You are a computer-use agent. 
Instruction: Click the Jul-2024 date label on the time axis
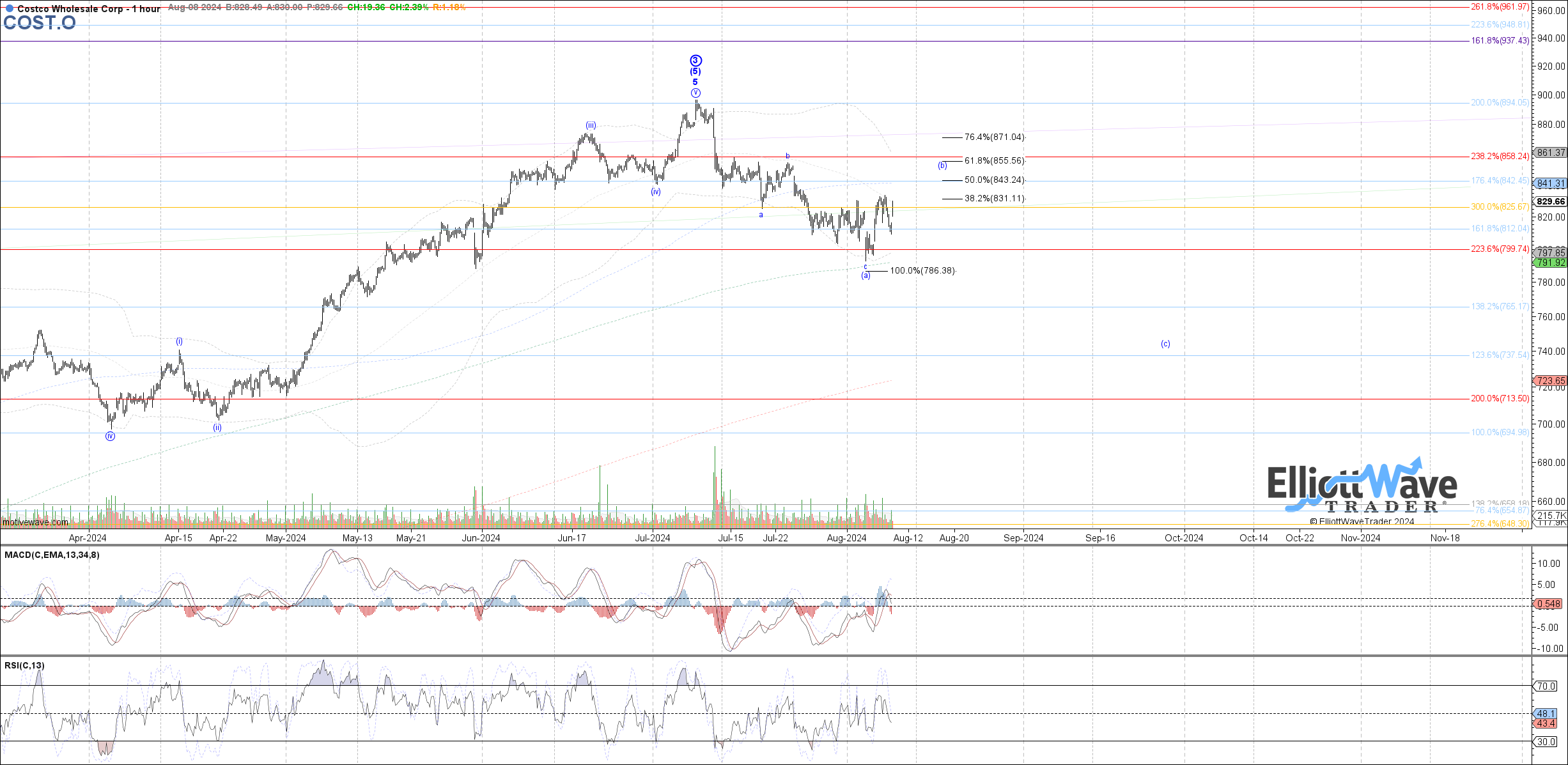pos(652,538)
